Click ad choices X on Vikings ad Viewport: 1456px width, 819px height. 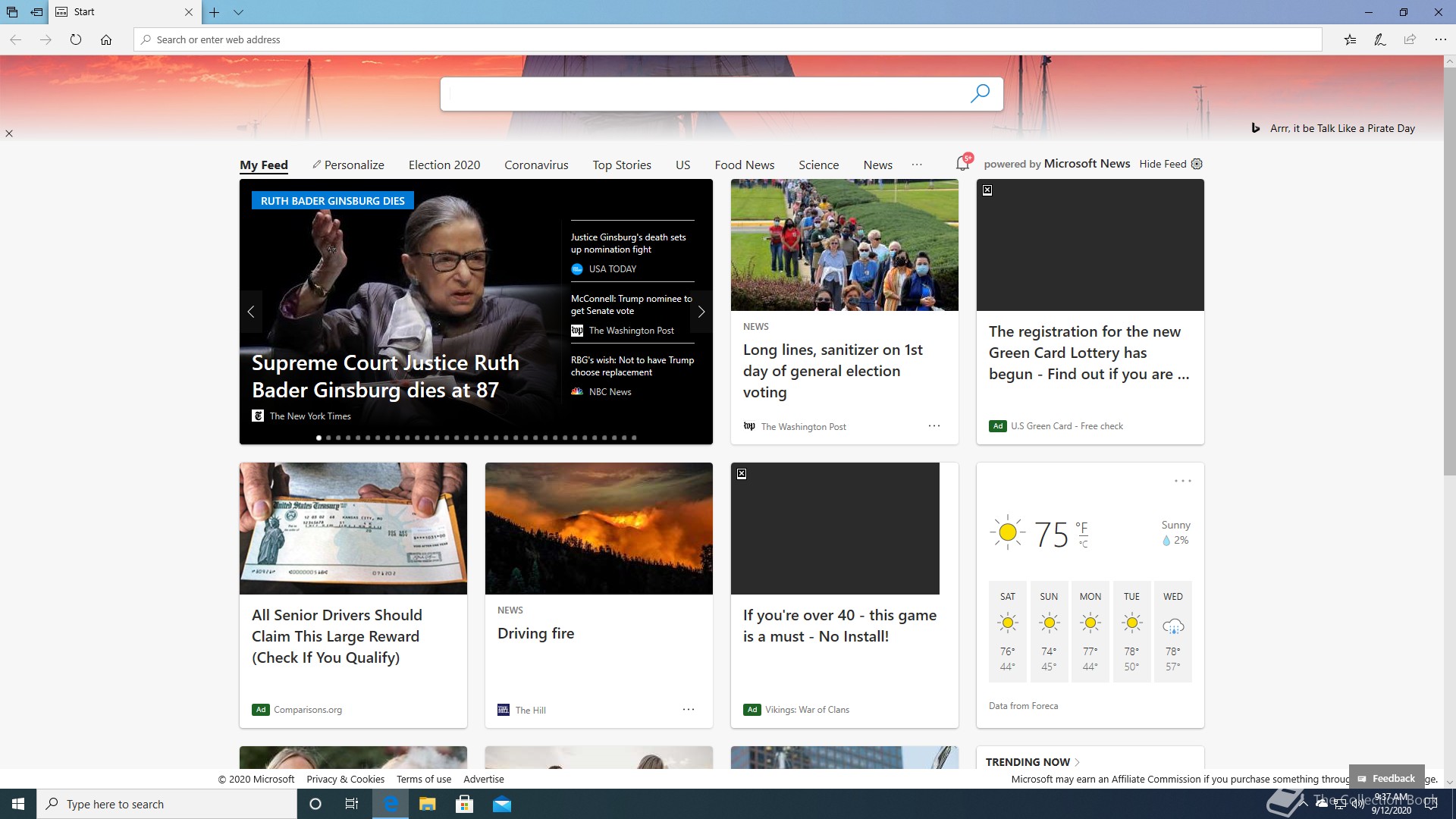[742, 474]
